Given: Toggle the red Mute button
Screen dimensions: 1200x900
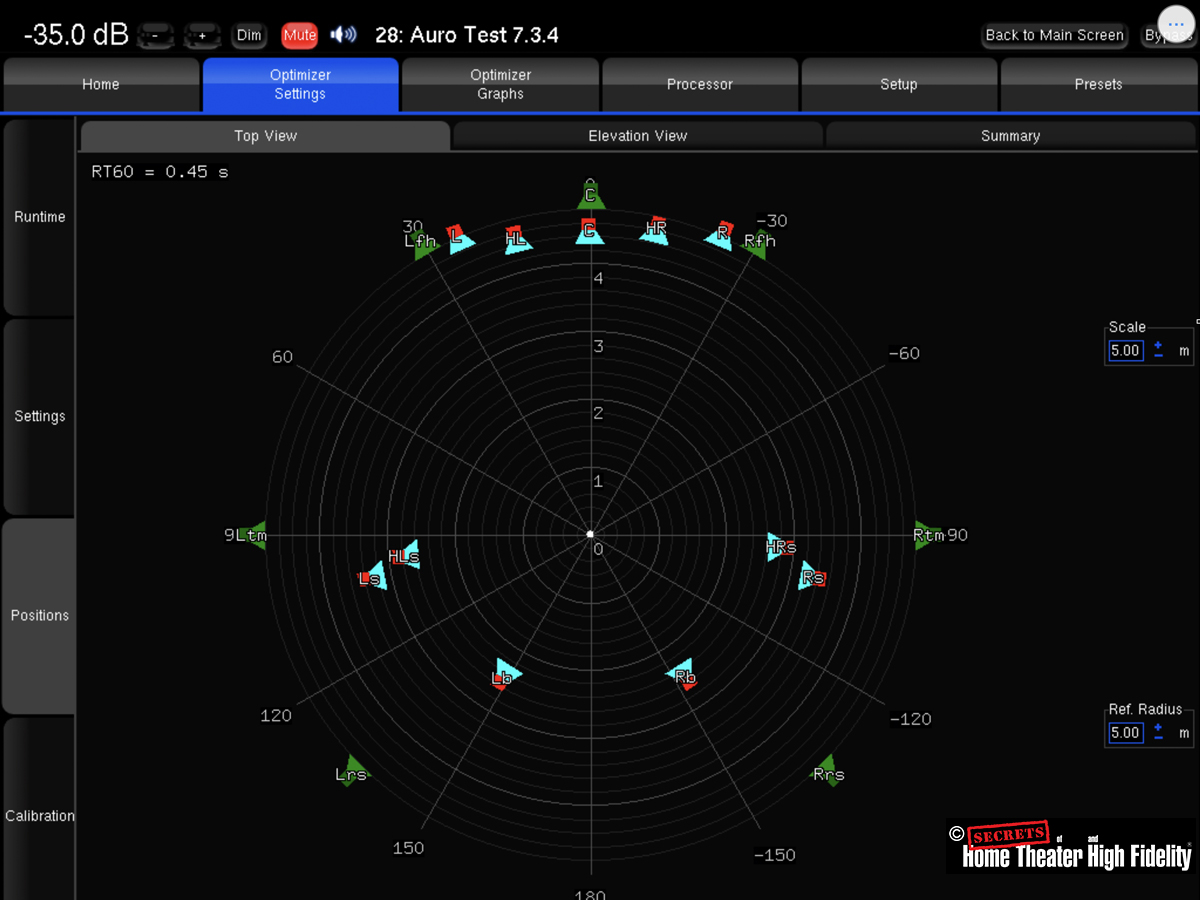Looking at the screenshot, I should point(299,35).
